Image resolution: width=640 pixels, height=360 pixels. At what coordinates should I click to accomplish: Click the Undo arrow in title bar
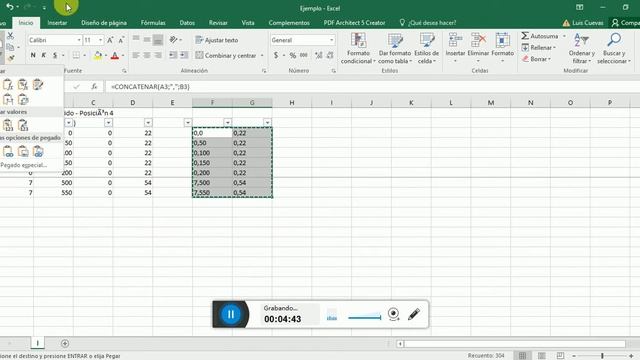10,7
